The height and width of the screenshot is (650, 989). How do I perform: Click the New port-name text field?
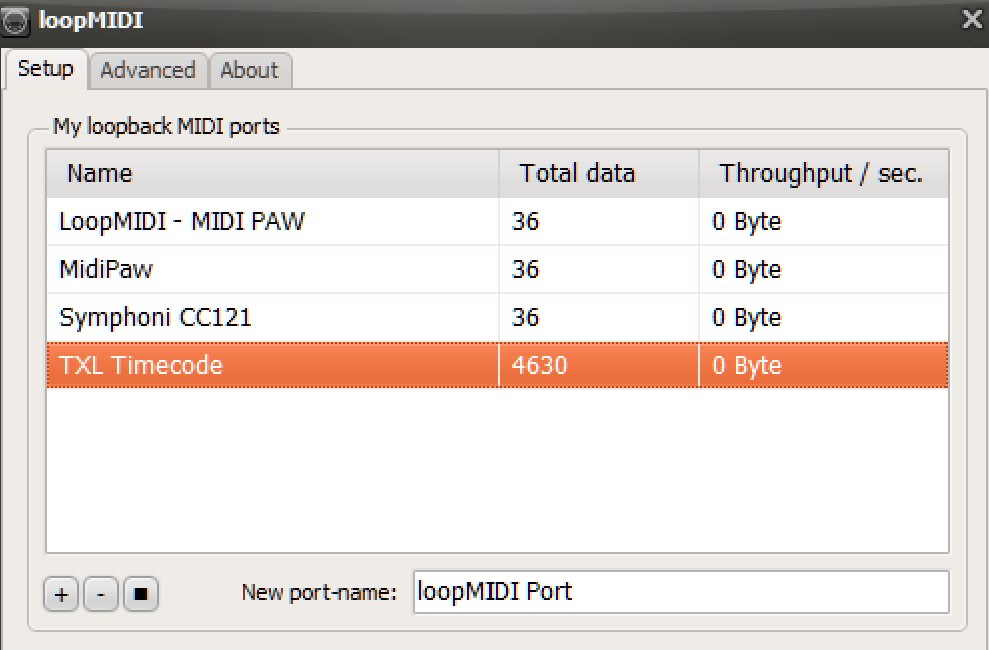(680, 591)
